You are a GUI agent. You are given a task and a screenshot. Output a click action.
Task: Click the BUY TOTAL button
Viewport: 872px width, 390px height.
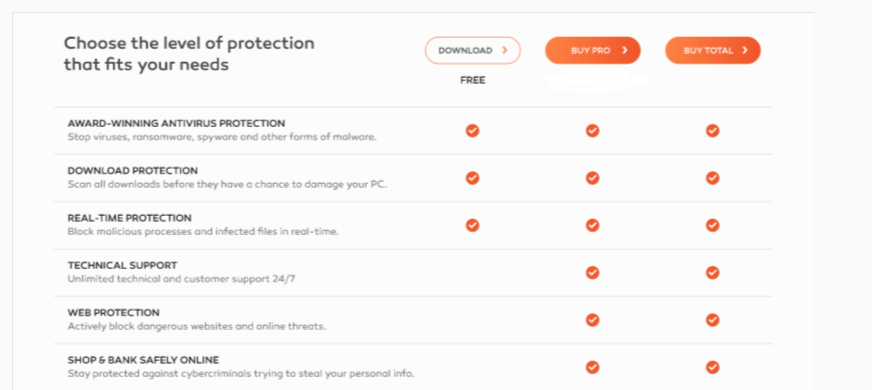713,51
